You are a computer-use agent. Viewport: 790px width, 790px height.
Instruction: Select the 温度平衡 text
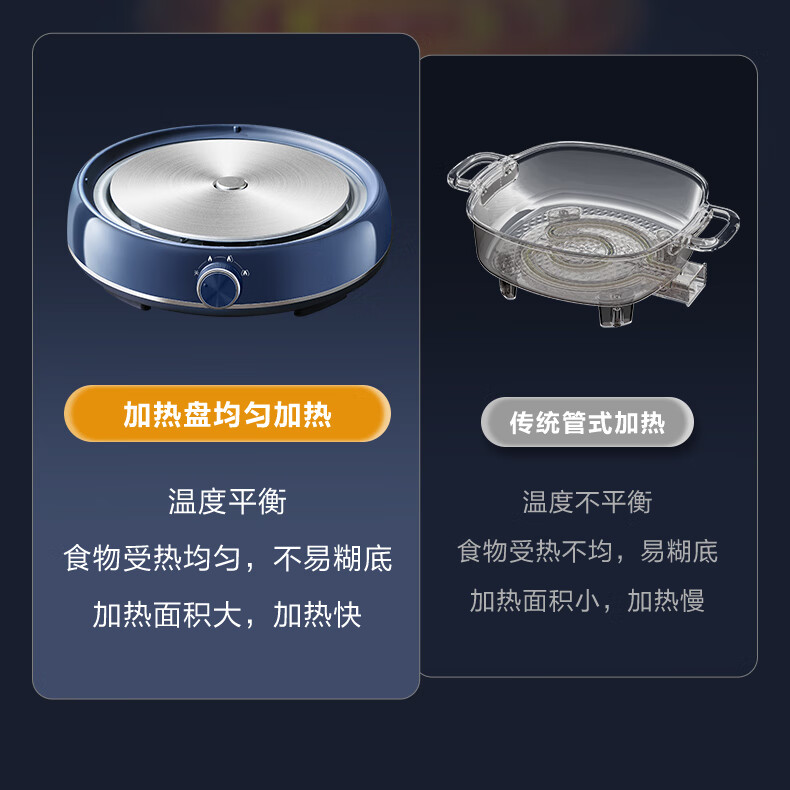227,501
